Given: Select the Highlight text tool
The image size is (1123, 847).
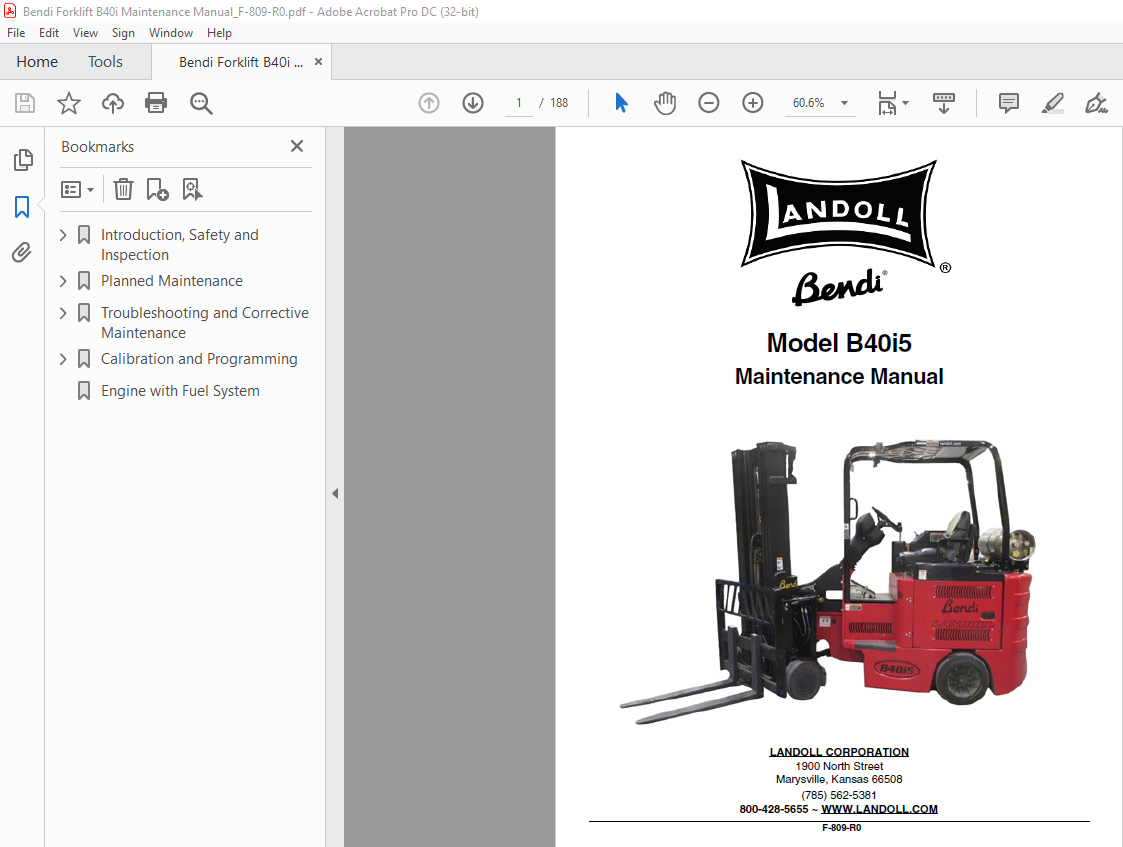Looking at the screenshot, I should click(1052, 103).
